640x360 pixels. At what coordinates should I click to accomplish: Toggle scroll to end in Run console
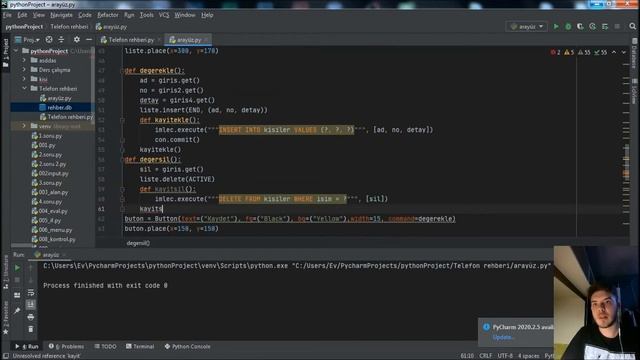point(31,304)
